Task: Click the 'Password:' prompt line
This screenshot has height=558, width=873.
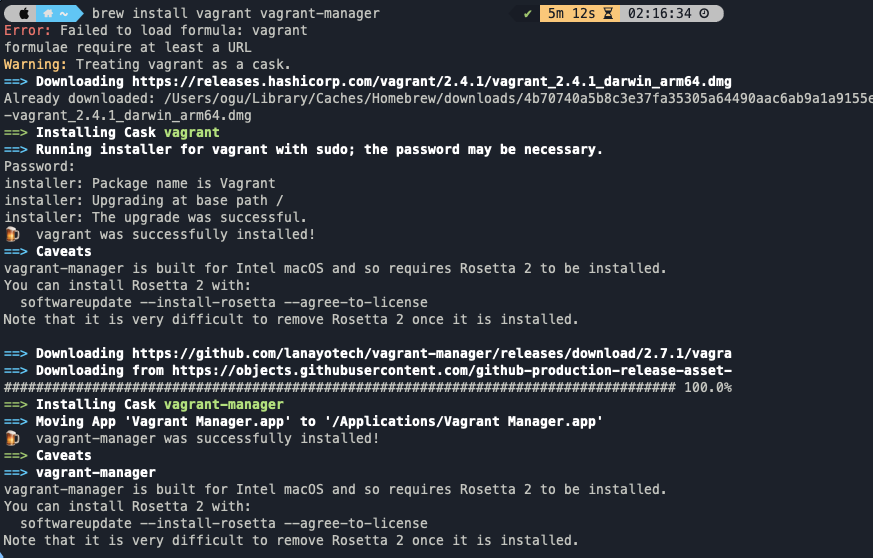Action: tap(40, 166)
